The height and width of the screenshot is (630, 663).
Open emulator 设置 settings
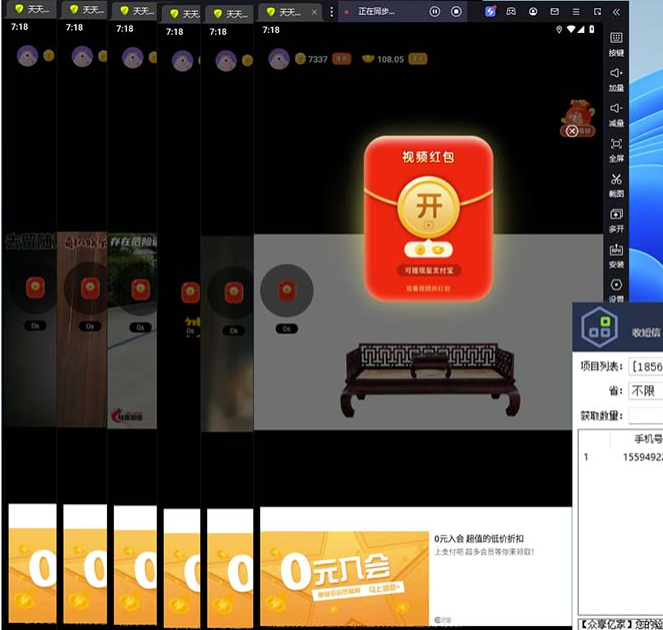[616, 290]
